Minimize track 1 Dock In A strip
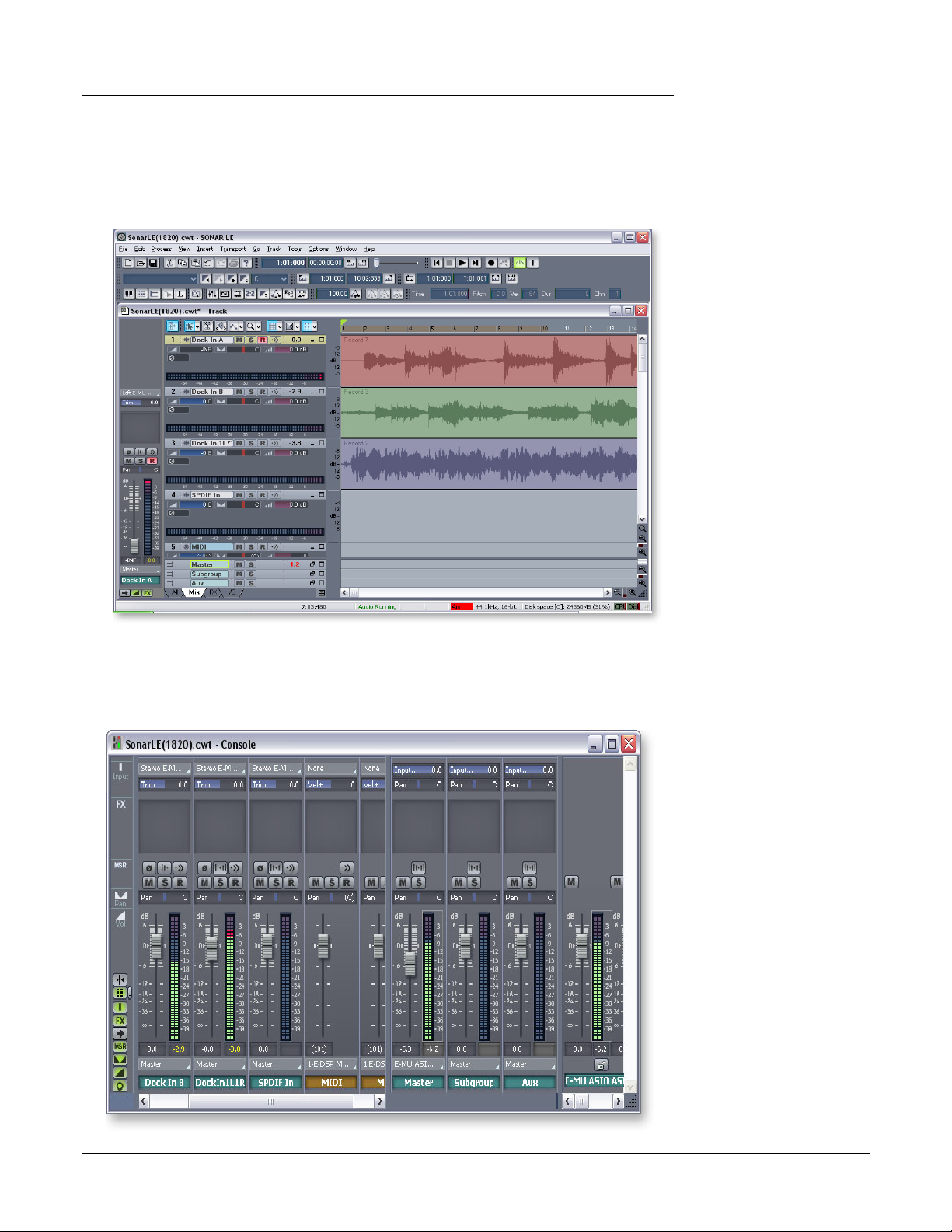This screenshot has width=952, height=1232. (312, 340)
